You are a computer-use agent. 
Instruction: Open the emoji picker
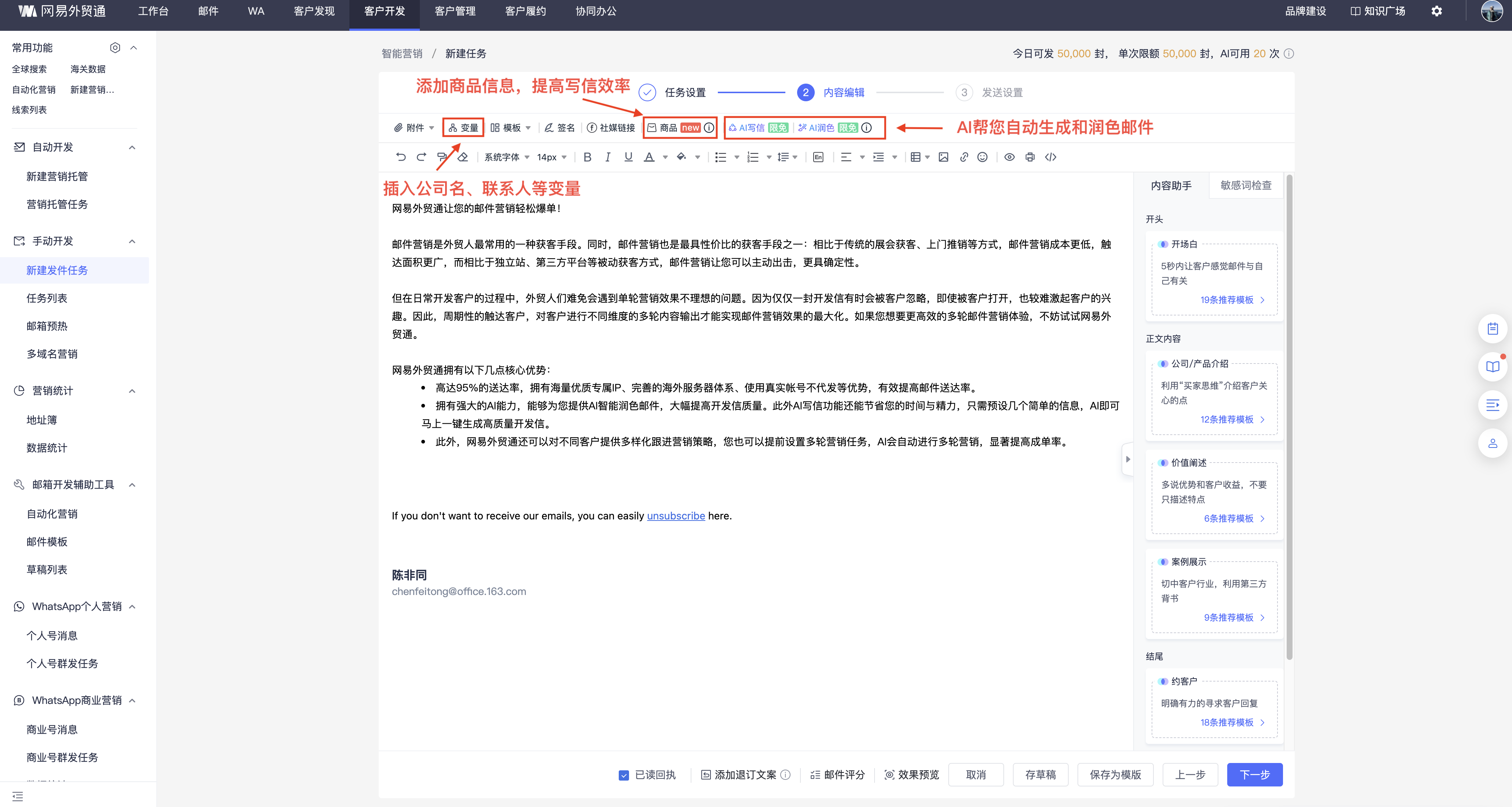point(982,157)
